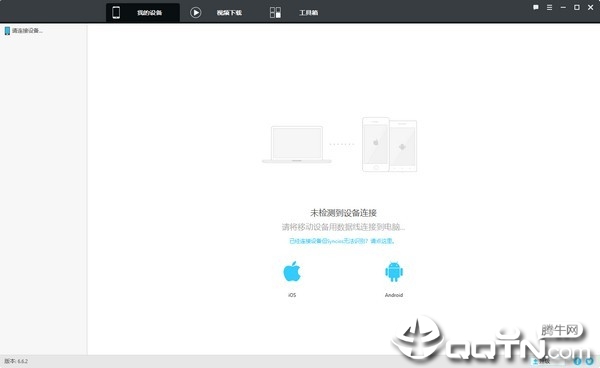This screenshot has width=600, height=368.
Task: Click the 版本: 6.6.2 version text
Action: pos(16,361)
